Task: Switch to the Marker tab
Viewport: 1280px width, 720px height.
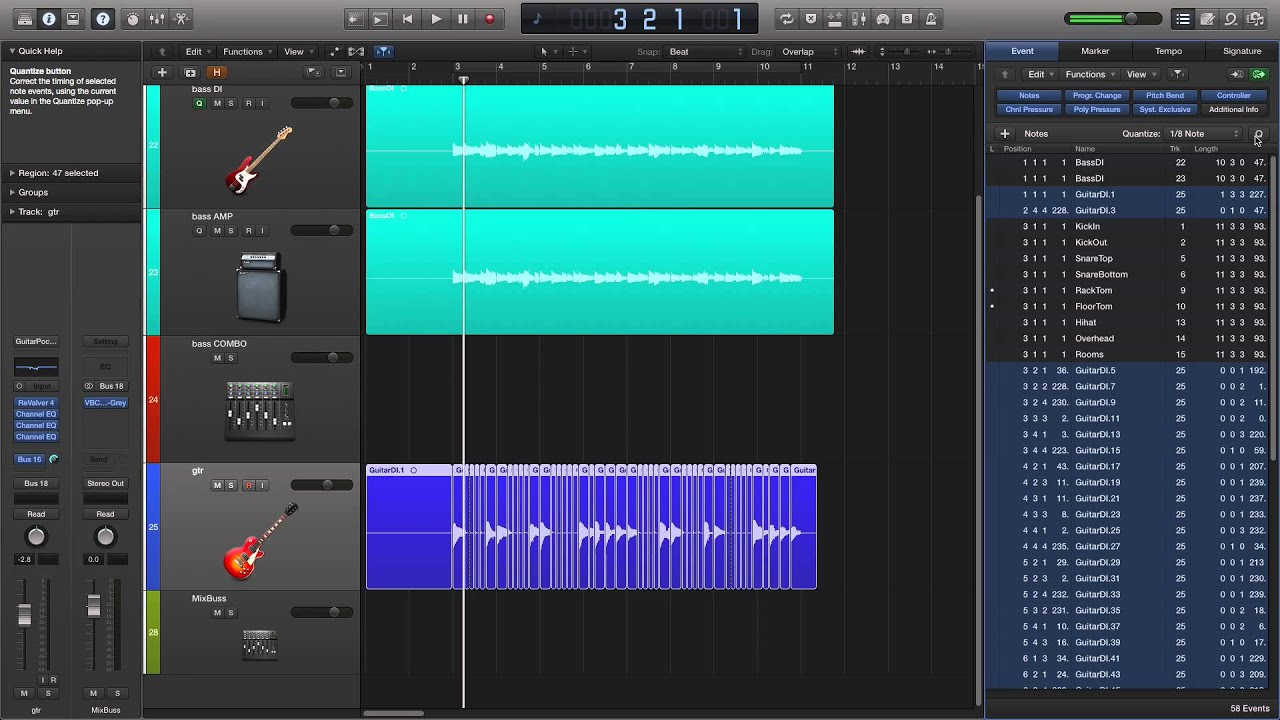Action: [x=1095, y=51]
